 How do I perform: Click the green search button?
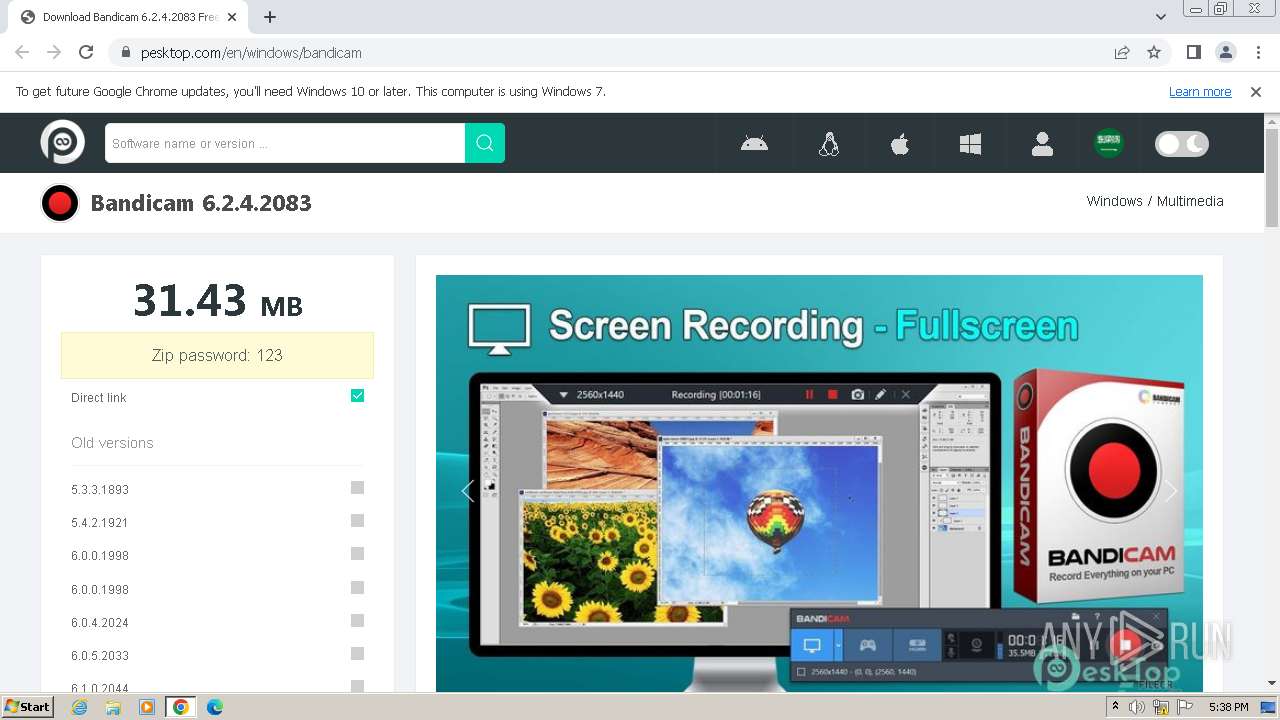point(485,143)
